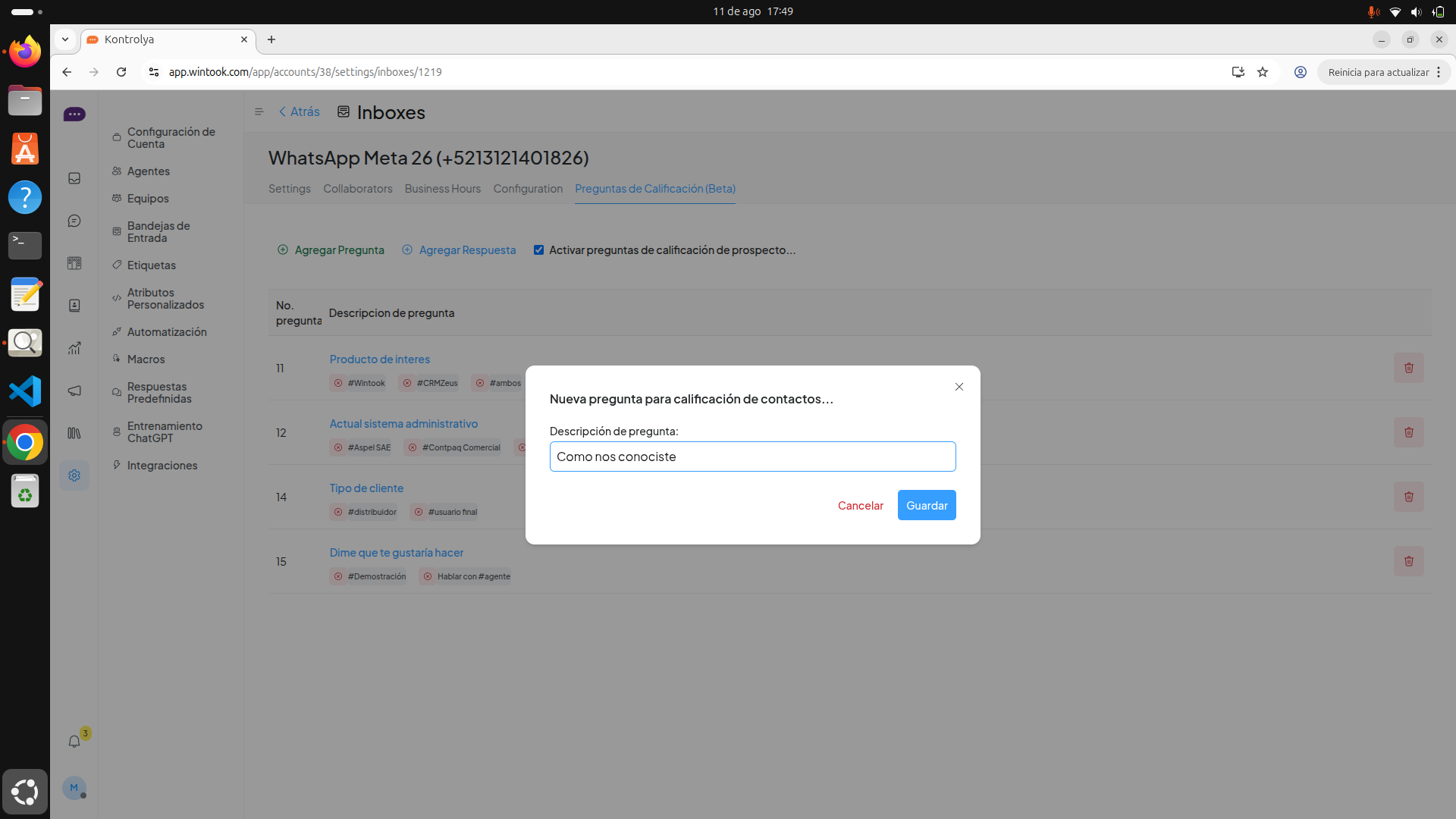
Task: Toggle the sidebar hamburger menu icon
Action: click(x=259, y=112)
